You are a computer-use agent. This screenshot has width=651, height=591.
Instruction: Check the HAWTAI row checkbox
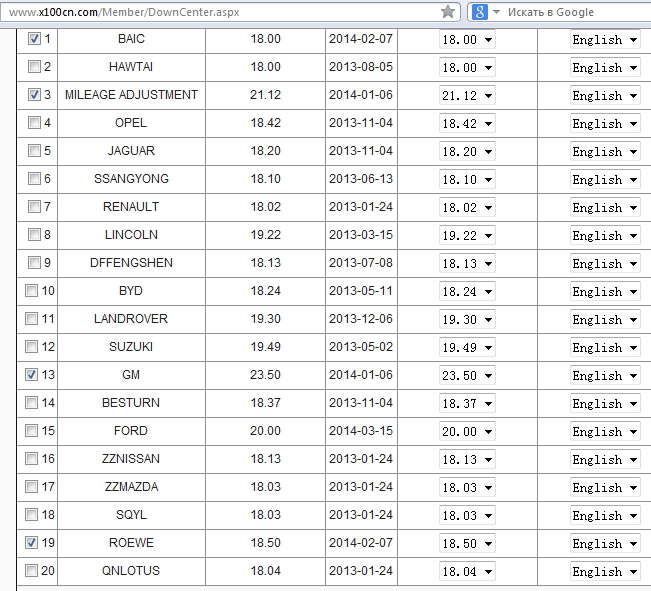coord(34,66)
